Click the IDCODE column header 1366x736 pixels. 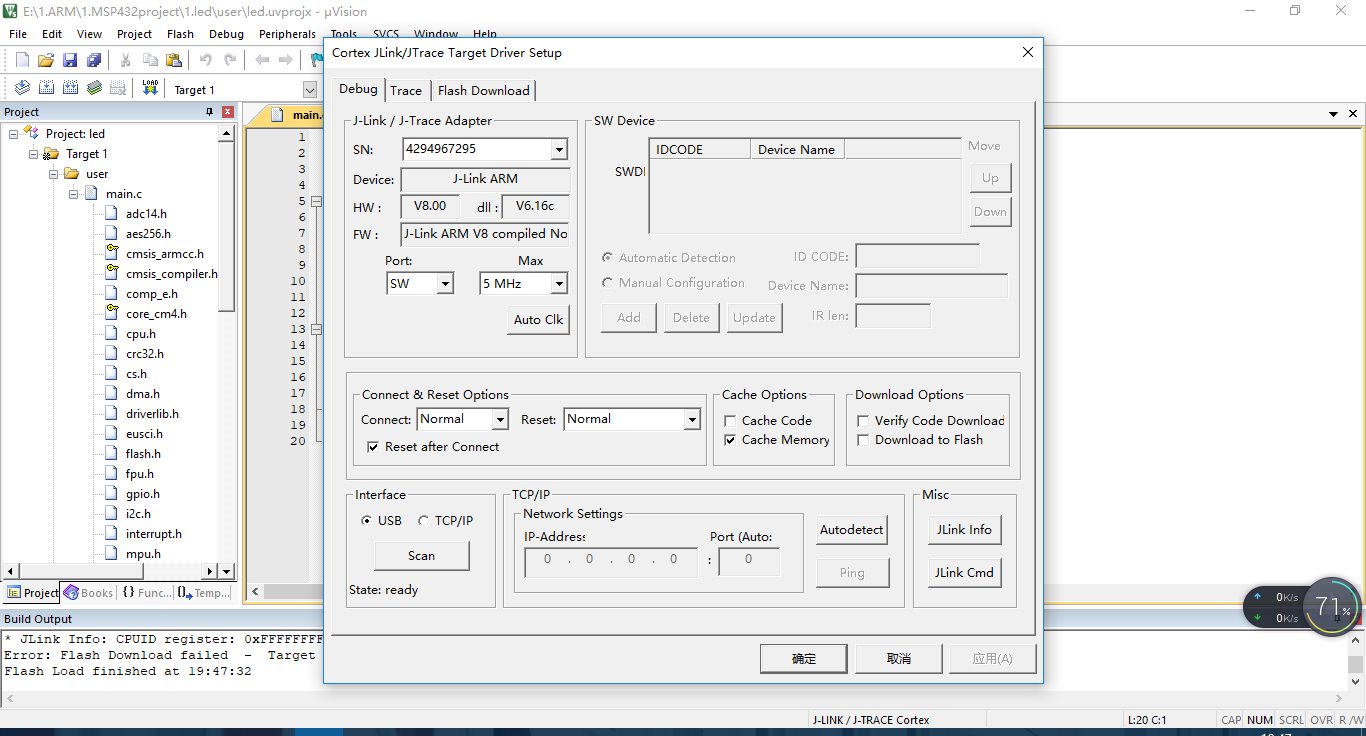tap(700, 150)
